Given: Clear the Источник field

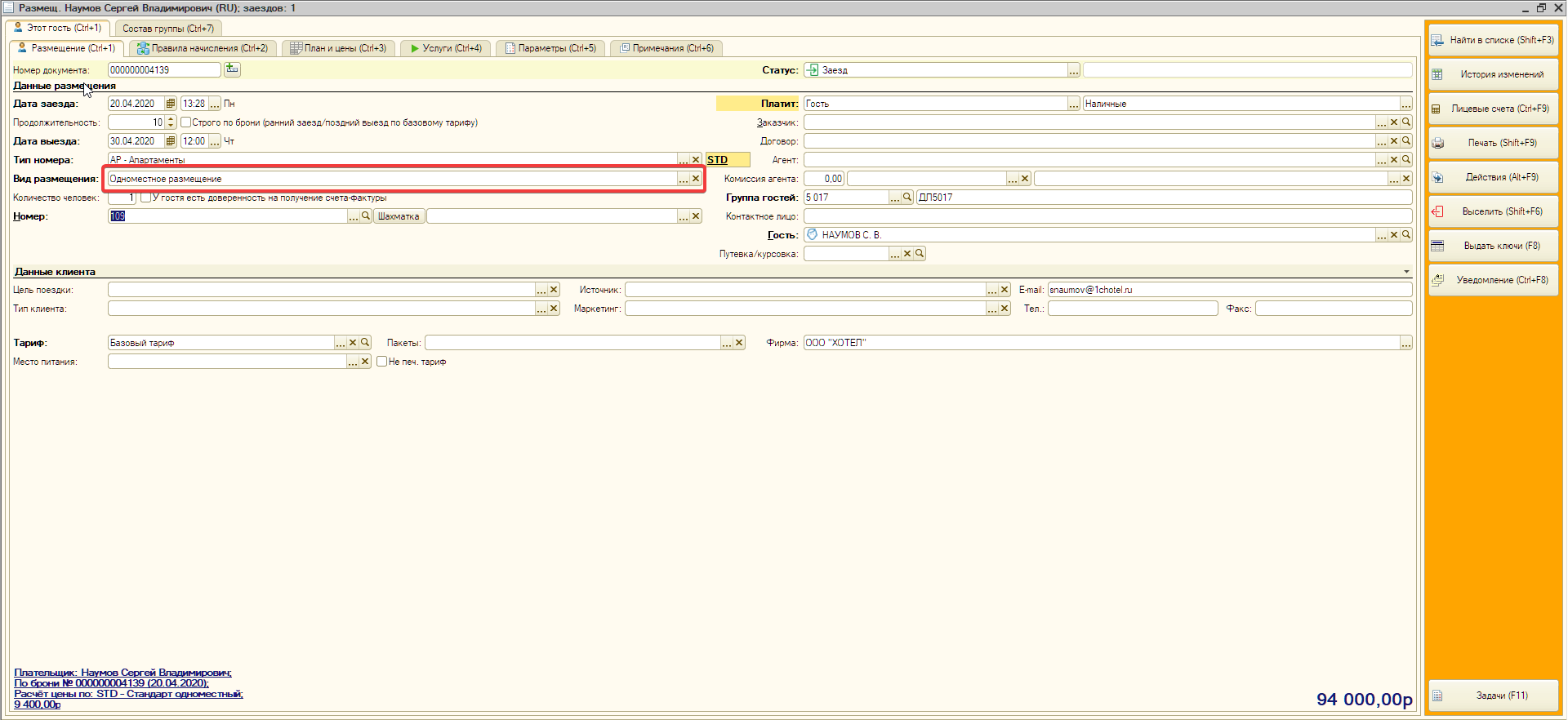Looking at the screenshot, I should pyautogui.click(x=1004, y=290).
